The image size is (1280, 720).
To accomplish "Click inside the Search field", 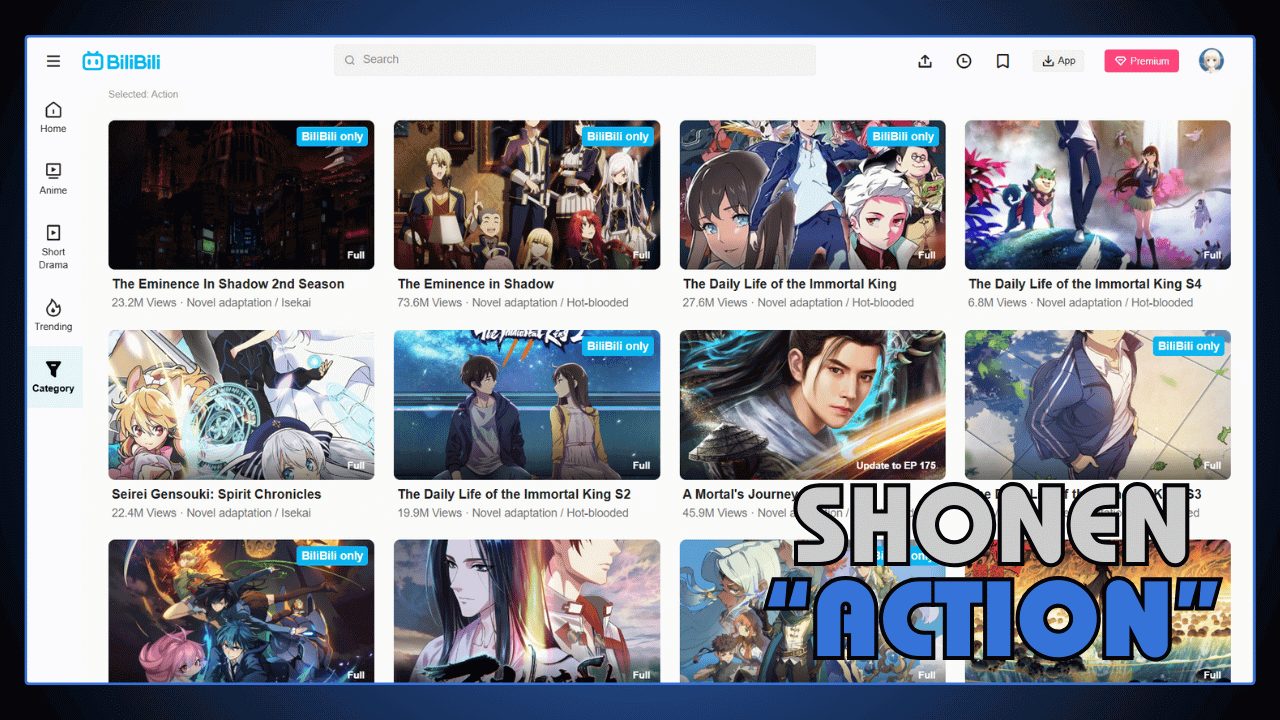I will pos(574,60).
